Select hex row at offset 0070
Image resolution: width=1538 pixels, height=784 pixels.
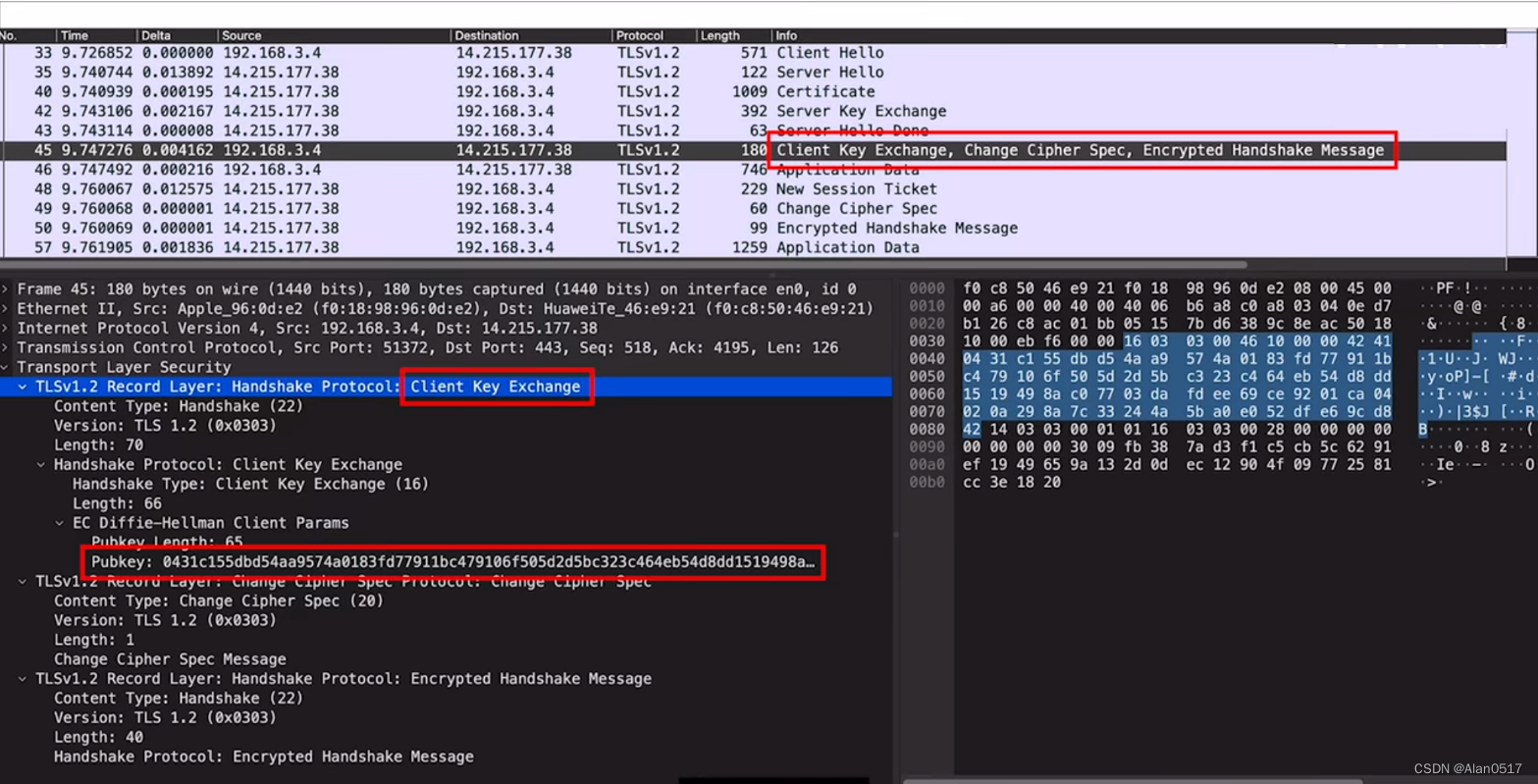click(1177, 412)
